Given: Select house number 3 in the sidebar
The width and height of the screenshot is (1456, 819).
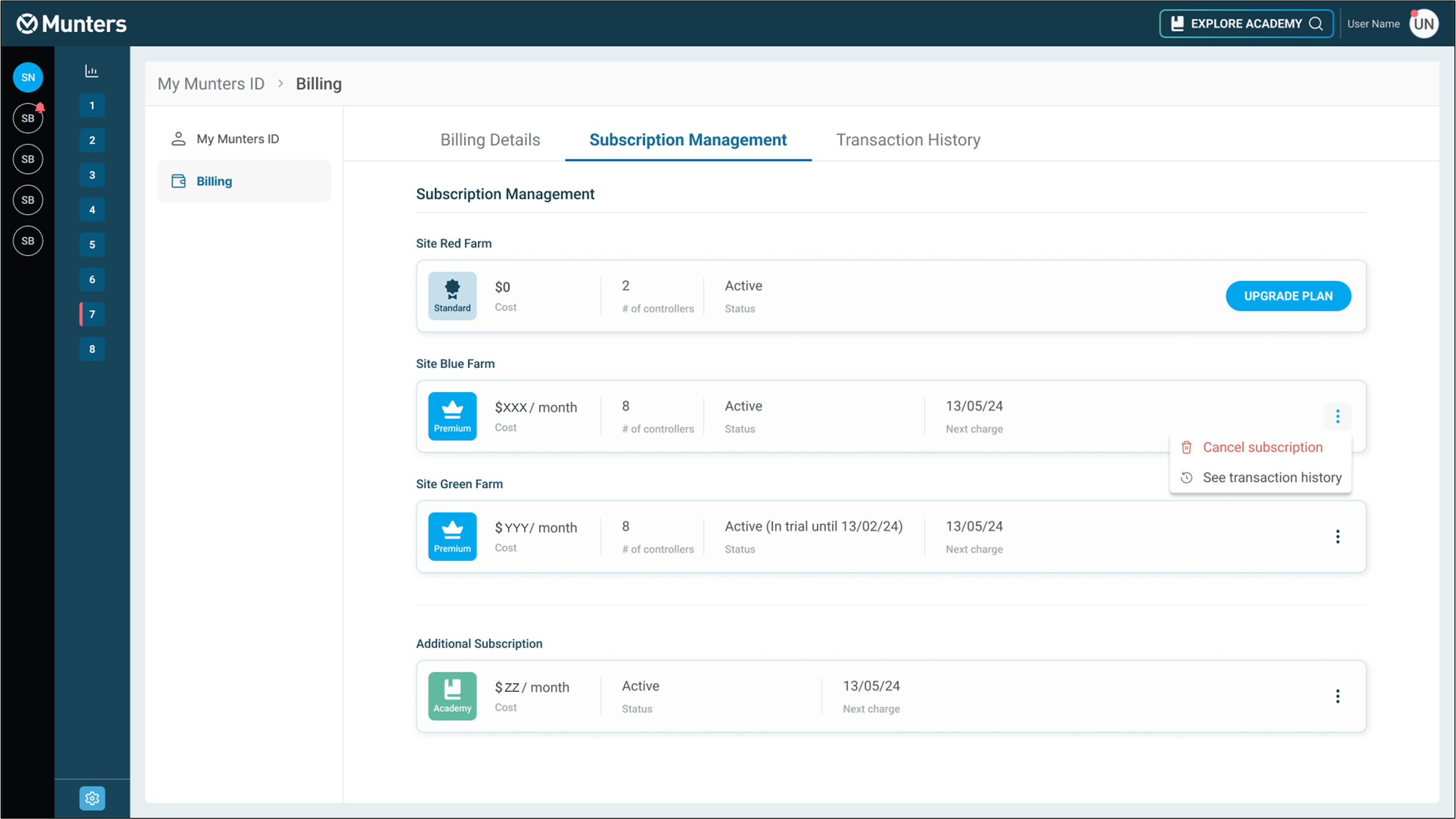Looking at the screenshot, I should point(92,175).
